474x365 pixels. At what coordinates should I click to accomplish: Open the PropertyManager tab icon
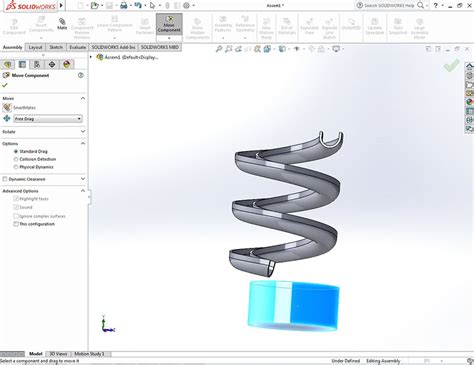pyautogui.click(x=22, y=64)
